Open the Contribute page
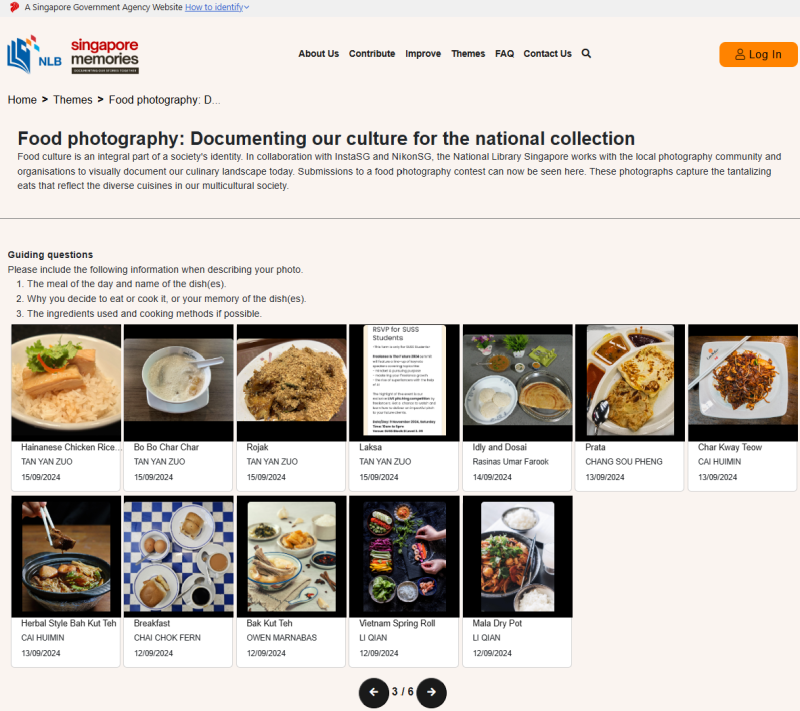800x711 pixels. pyautogui.click(x=372, y=54)
